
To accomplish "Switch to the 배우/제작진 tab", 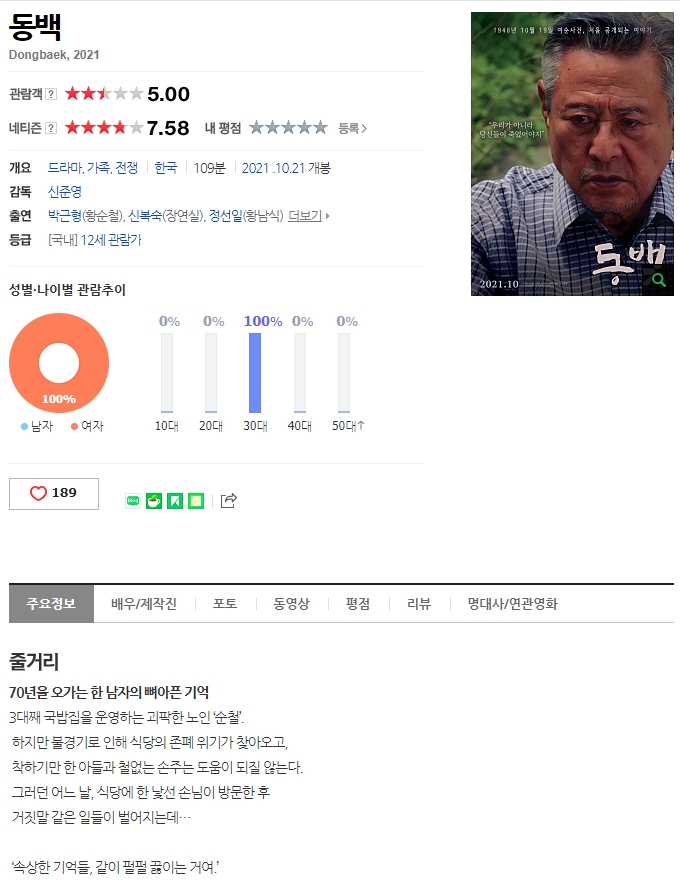I will click(x=144, y=603).
